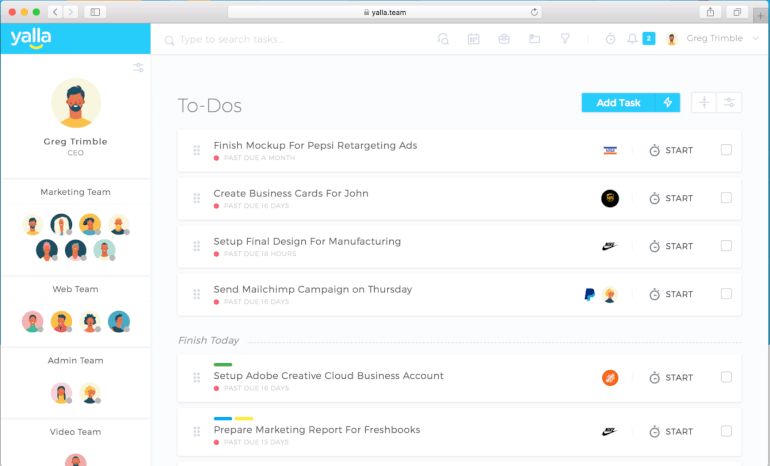Click Safari sidebar toggle button

[x=95, y=12]
